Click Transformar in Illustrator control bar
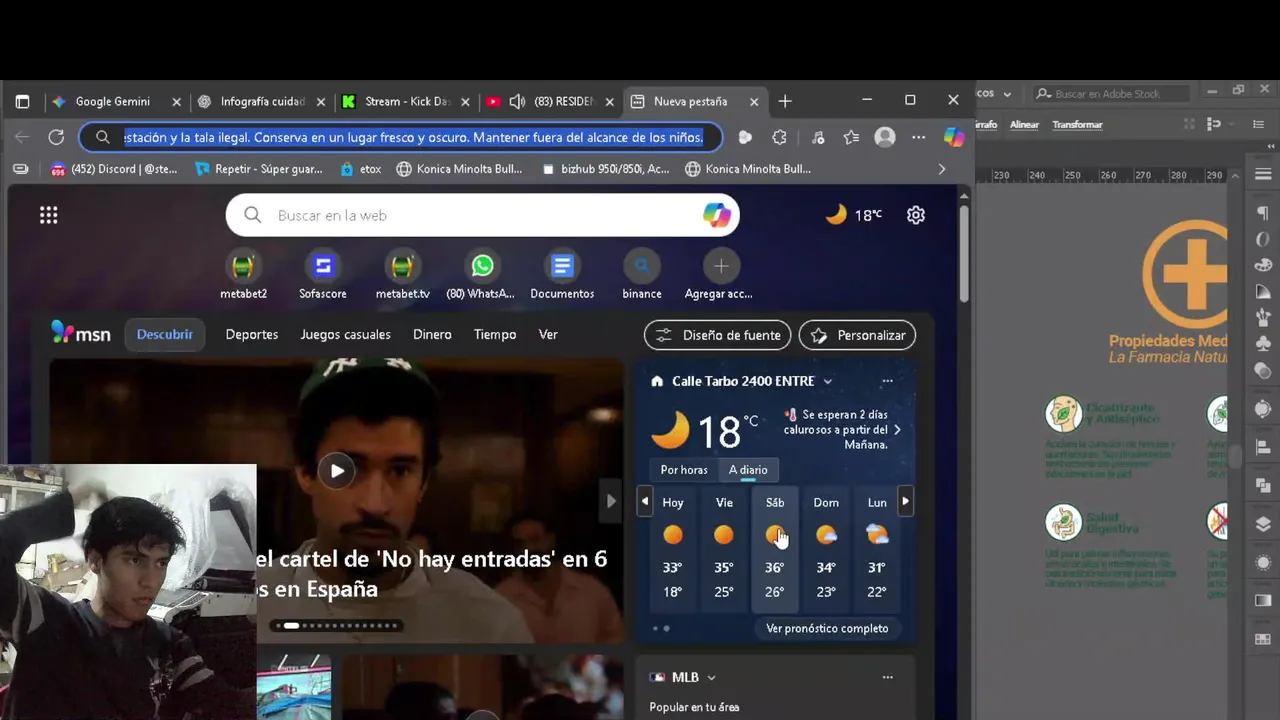 click(x=1077, y=125)
